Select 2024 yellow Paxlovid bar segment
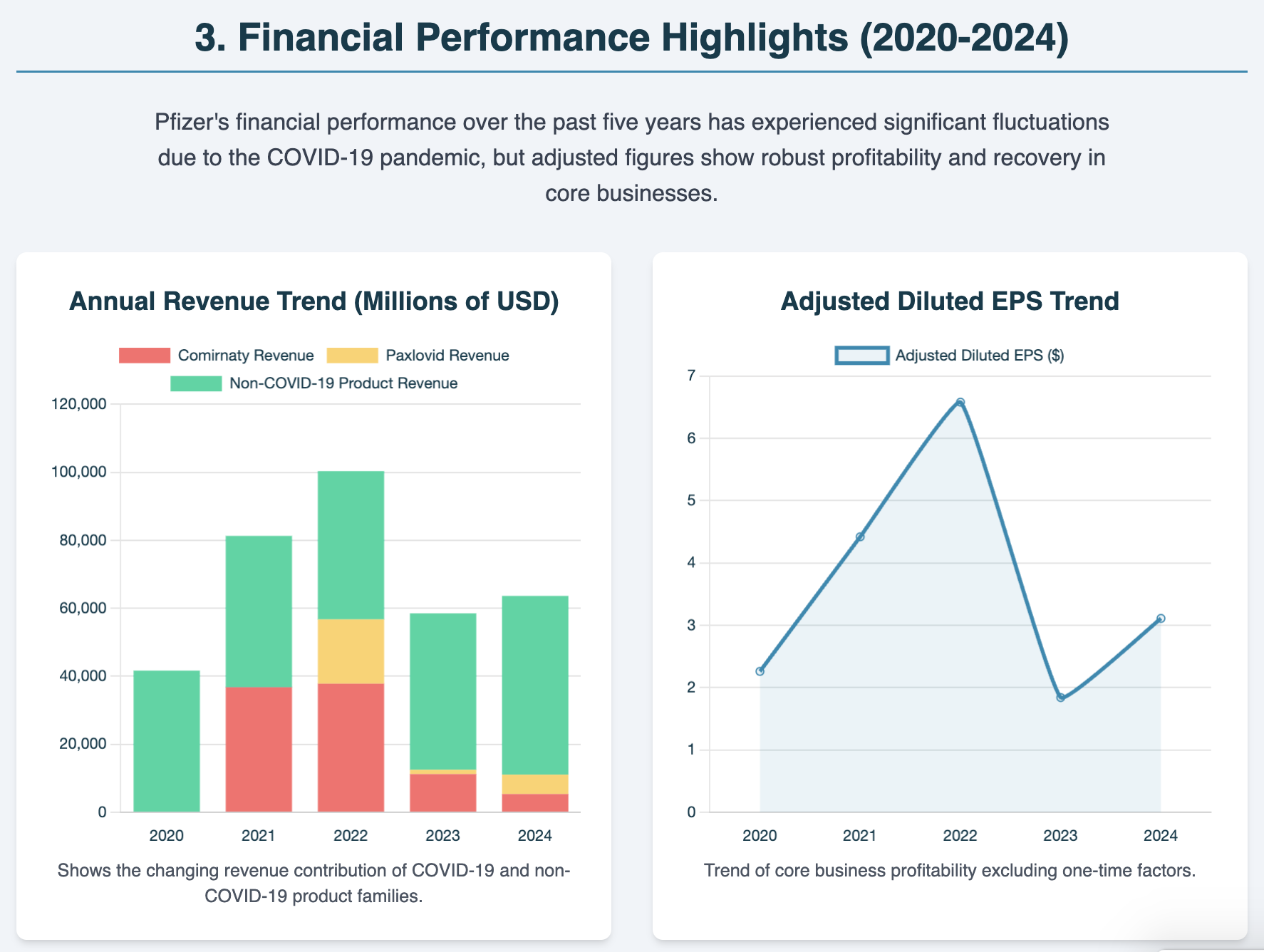This screenshot has width=1264, height=952. pyautogui.click(x=535, y=784)
